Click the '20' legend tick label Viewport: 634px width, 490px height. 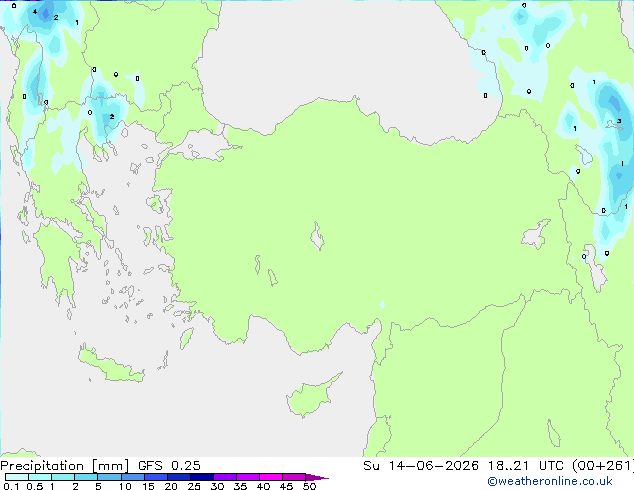pos(171,486)
